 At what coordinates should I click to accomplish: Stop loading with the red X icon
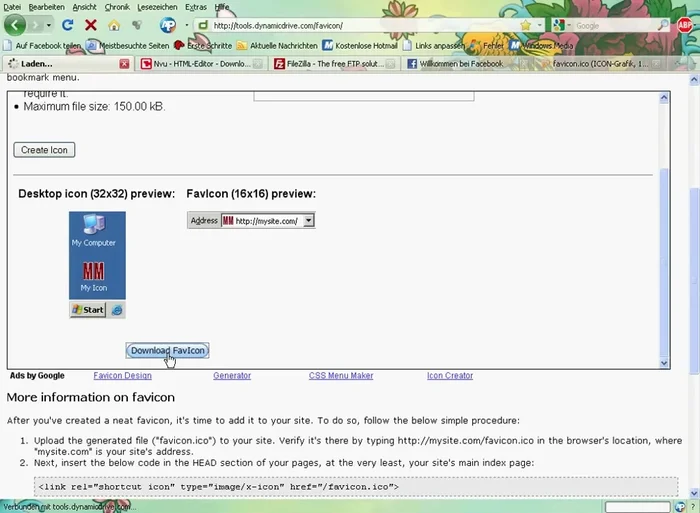pyautogui.click(x=91, y=25)
